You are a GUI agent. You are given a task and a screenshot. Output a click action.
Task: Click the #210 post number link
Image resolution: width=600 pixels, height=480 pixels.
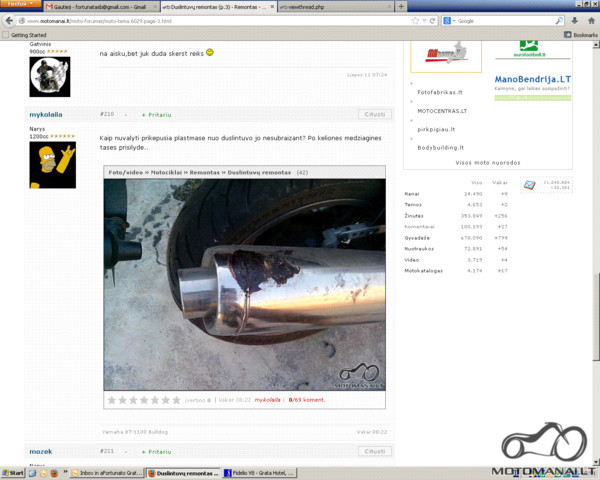point(107,114)
